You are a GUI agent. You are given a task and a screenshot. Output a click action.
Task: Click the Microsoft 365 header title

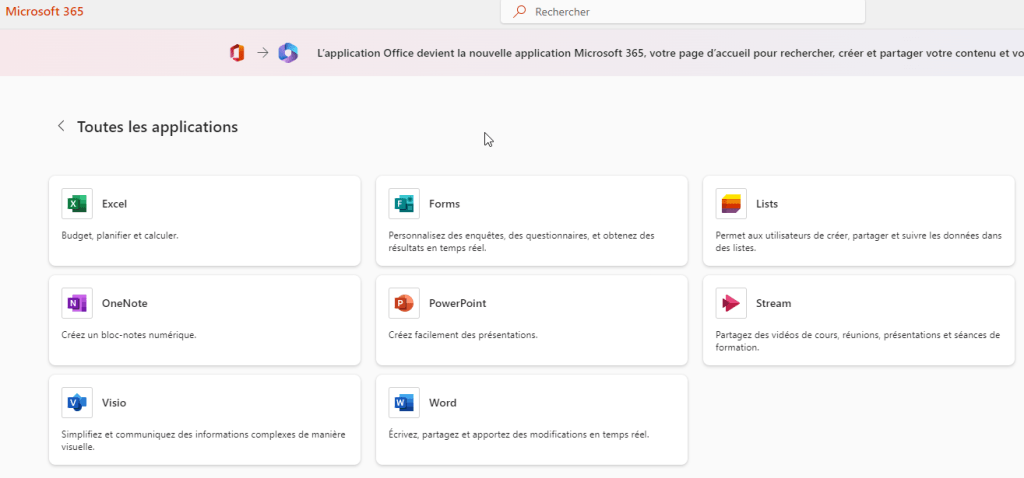pos(45,12)
